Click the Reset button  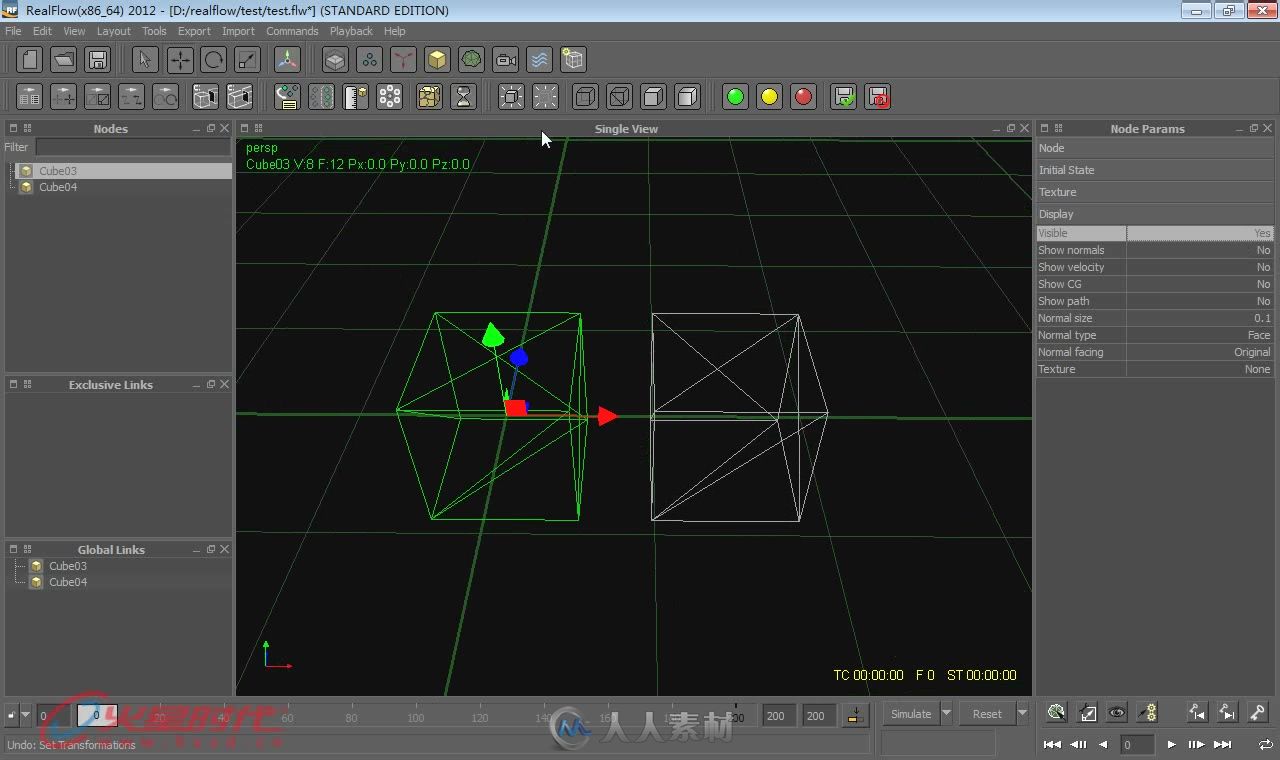pos(987,714)
